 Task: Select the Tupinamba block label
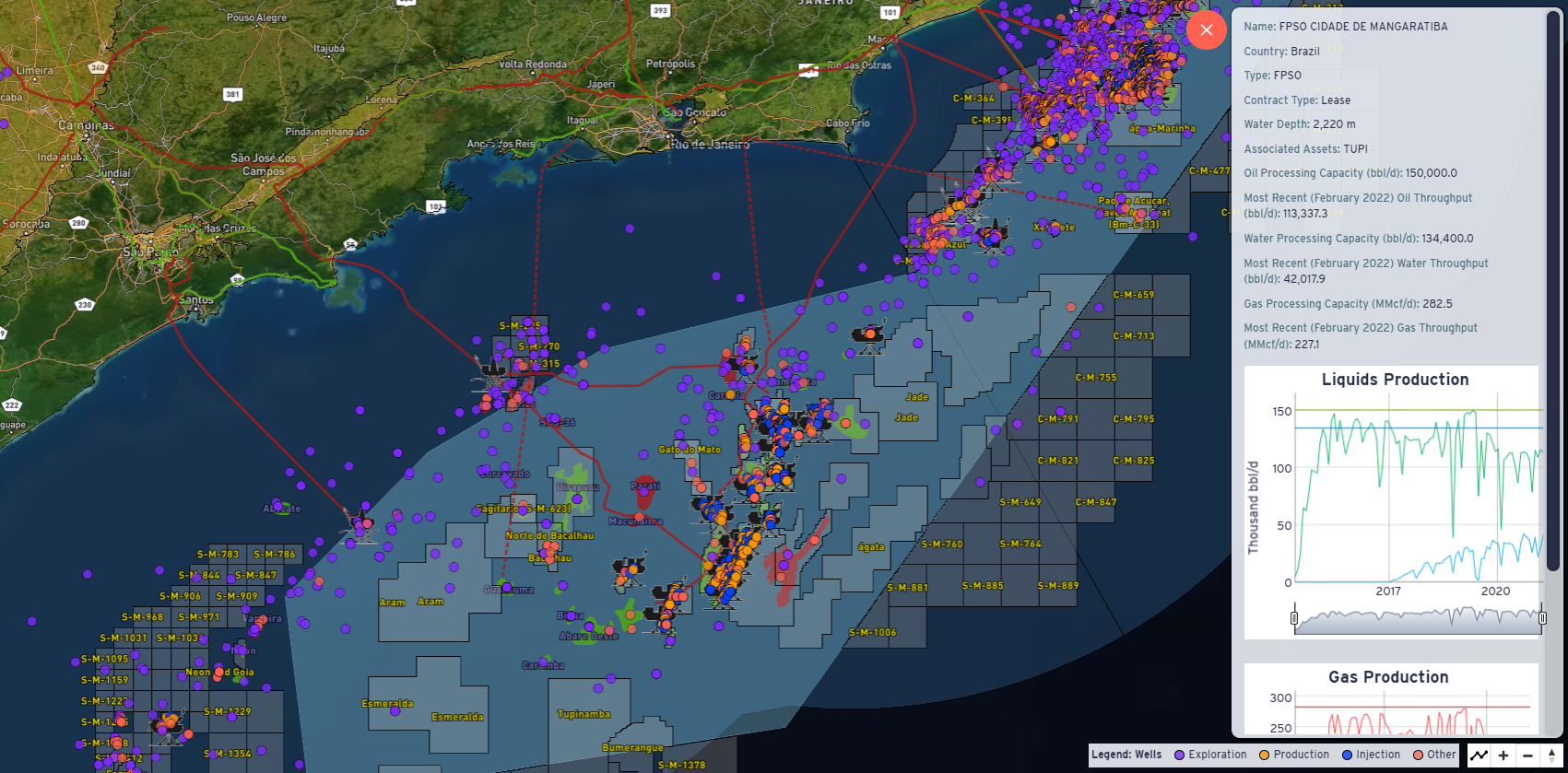click(584, 714)
